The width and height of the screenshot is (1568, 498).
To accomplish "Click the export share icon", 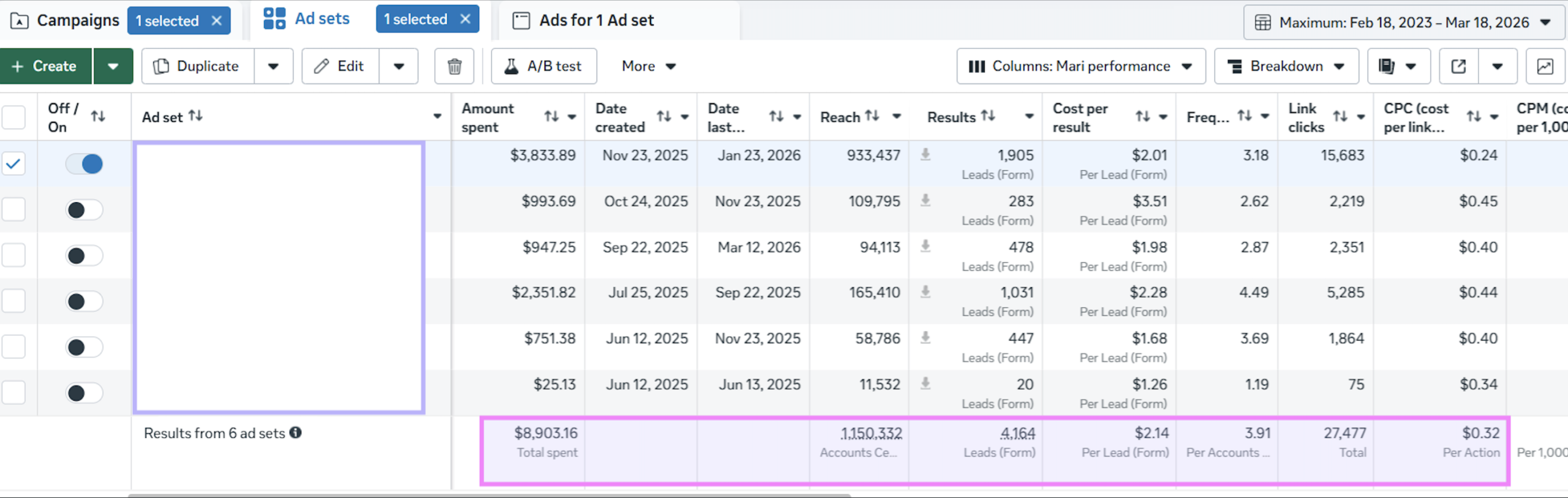I will point(1458,66).
